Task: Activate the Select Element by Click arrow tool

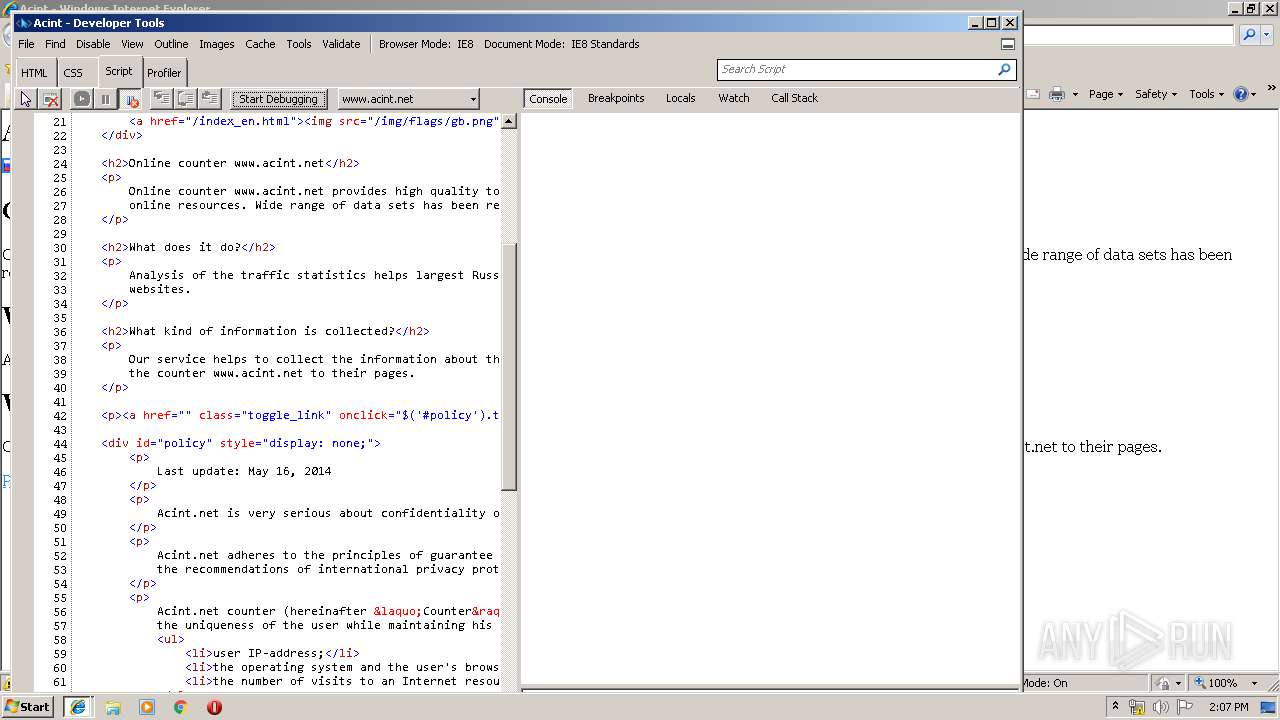Action: pos(26,99)
